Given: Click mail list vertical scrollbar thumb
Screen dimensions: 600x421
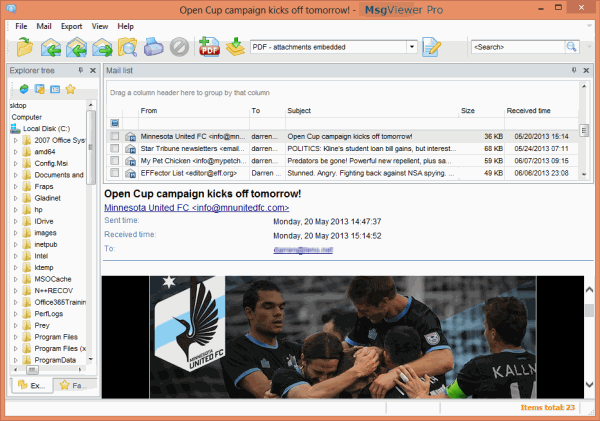Looking at the screenshot, I should pos(584,131).
